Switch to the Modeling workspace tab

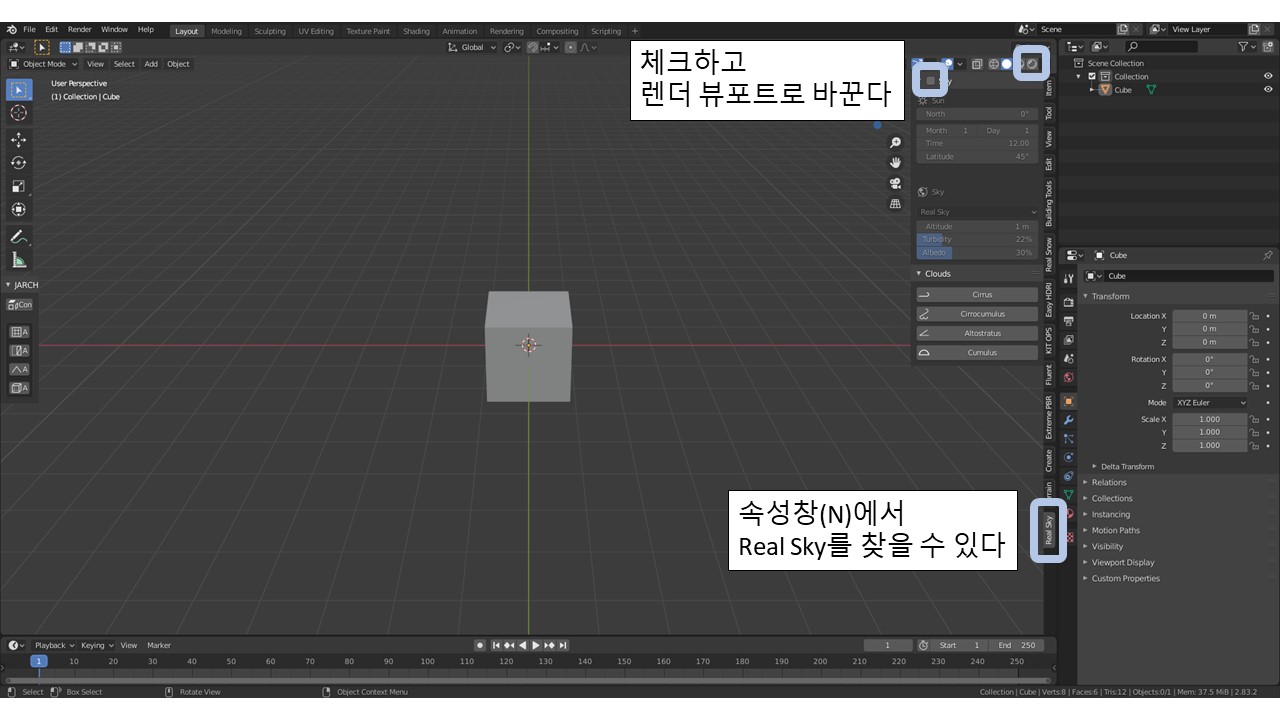226,31
